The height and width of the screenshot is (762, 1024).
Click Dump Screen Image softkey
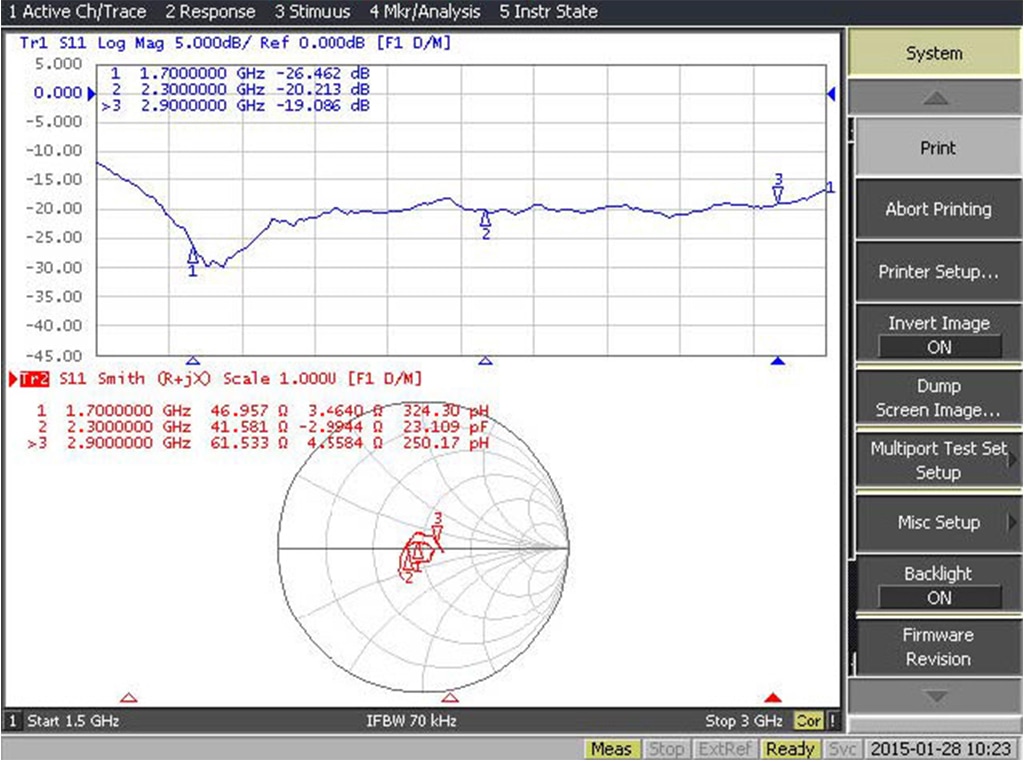[x=938, y=398]
